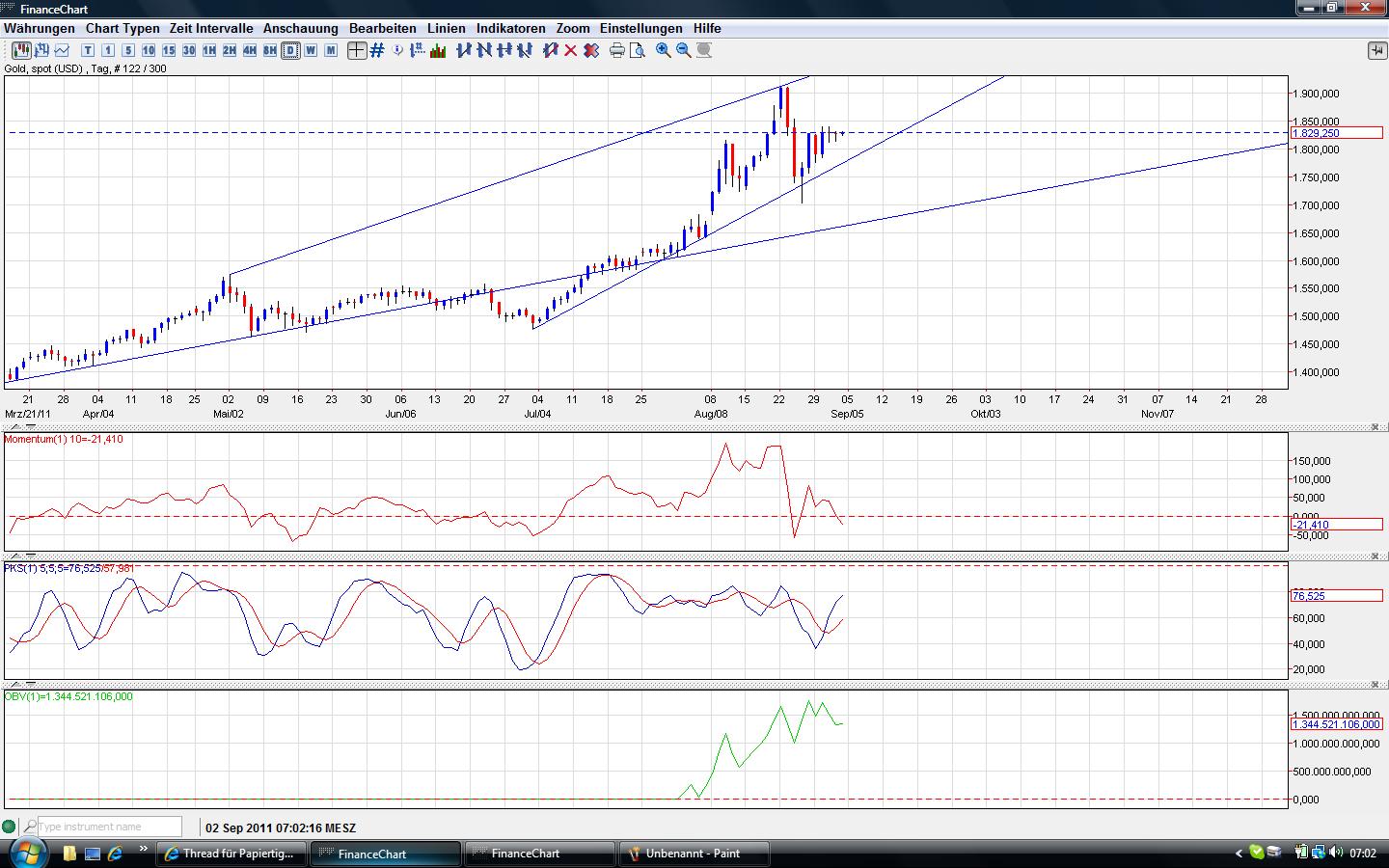The image size is (1389, 868).
Task: Click the red X delete line icon
Action: coord(570,50)
